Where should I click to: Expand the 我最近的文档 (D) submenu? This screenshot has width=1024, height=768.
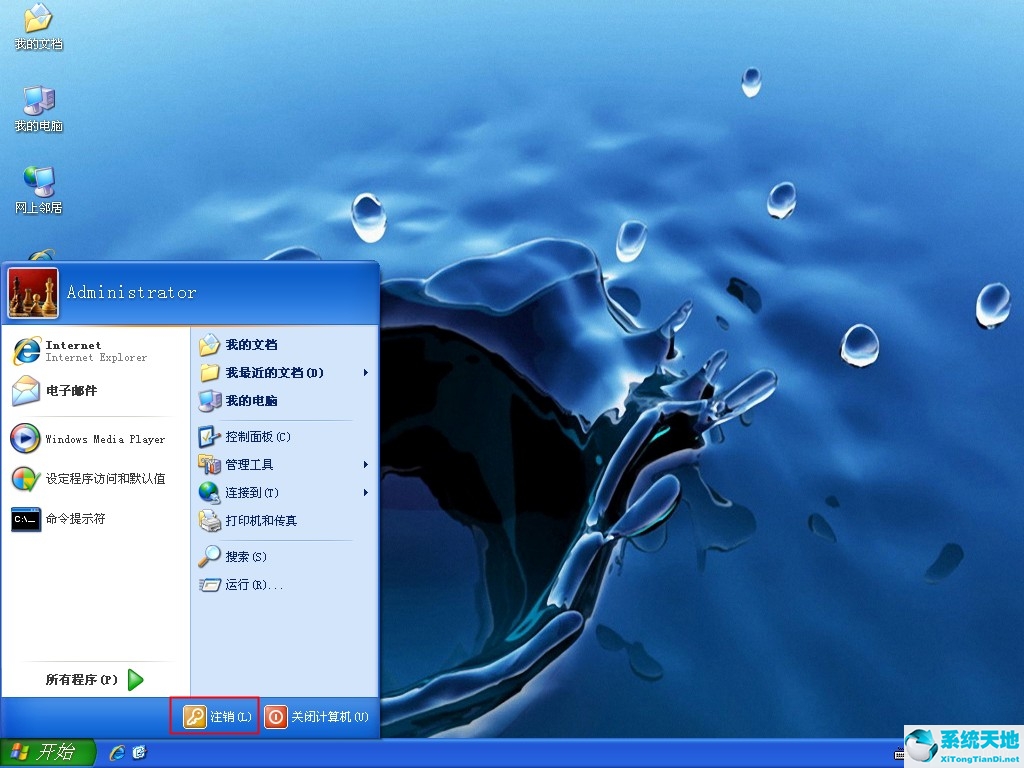click(x=285, y=373)
